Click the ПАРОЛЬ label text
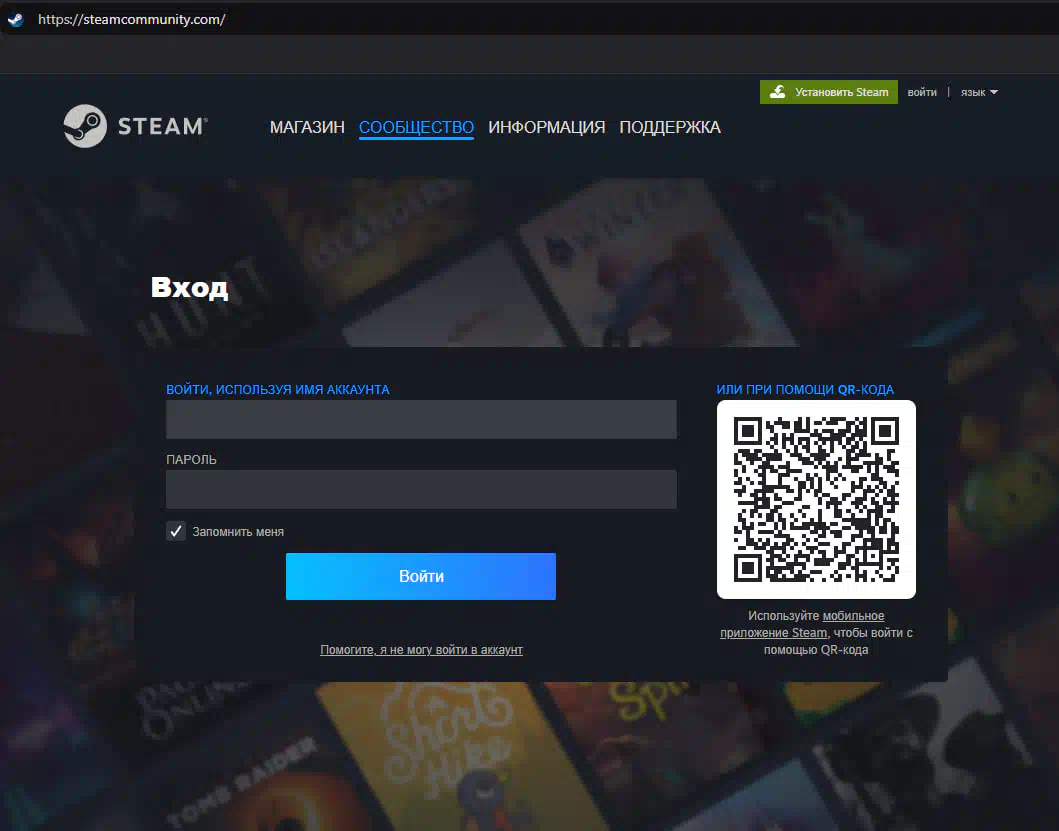 191,459
